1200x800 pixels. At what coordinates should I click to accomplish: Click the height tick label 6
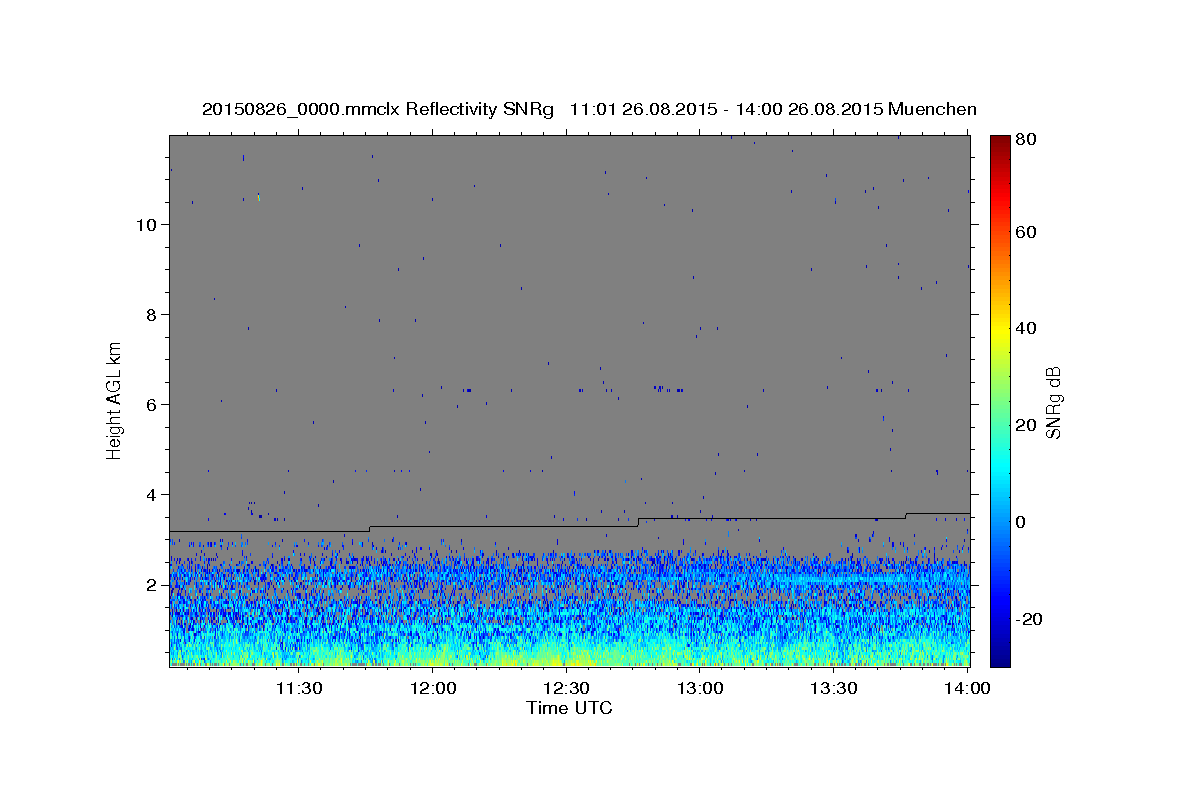point(152,404)
